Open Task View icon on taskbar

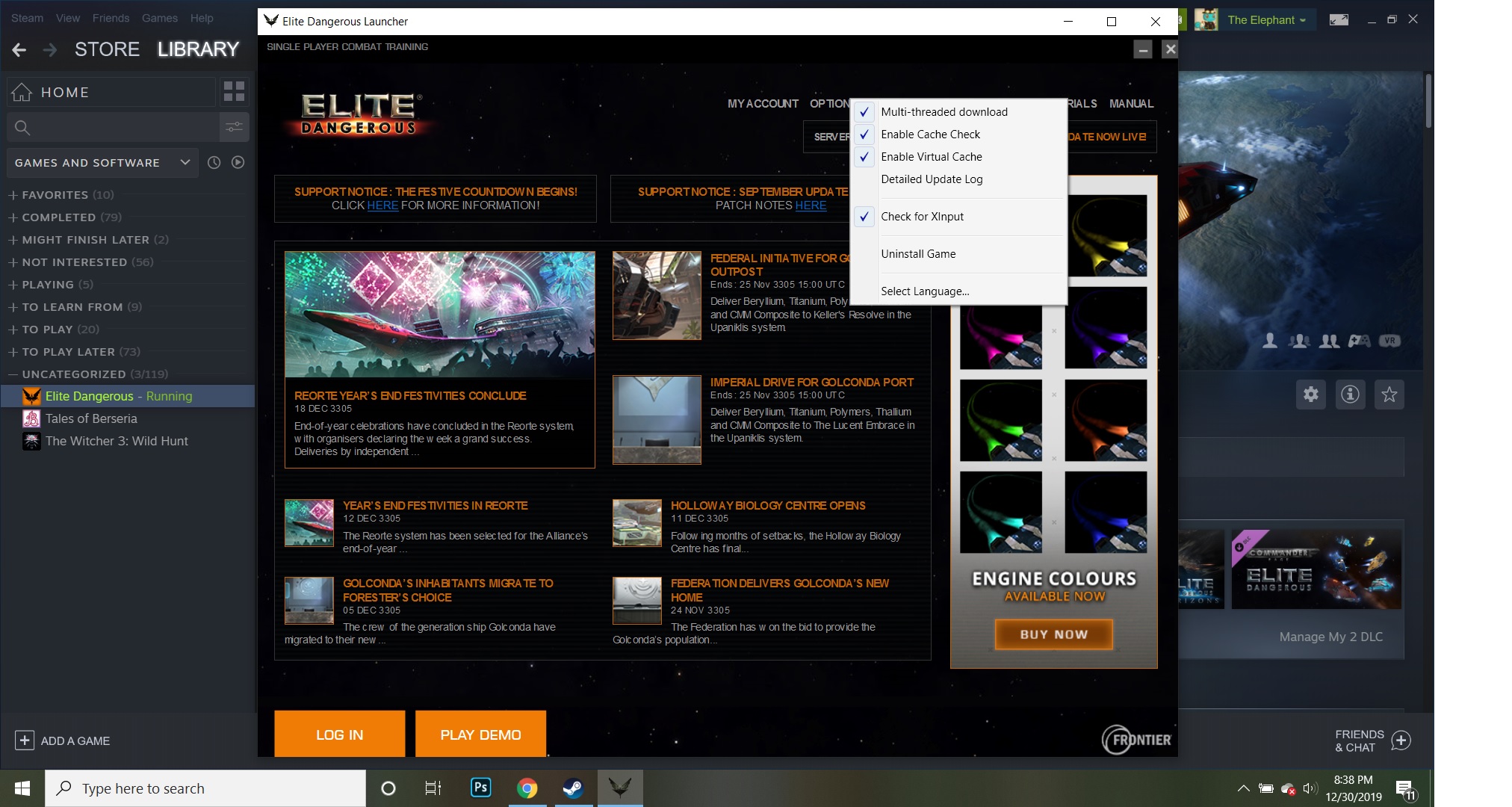(x=433, y=788)
